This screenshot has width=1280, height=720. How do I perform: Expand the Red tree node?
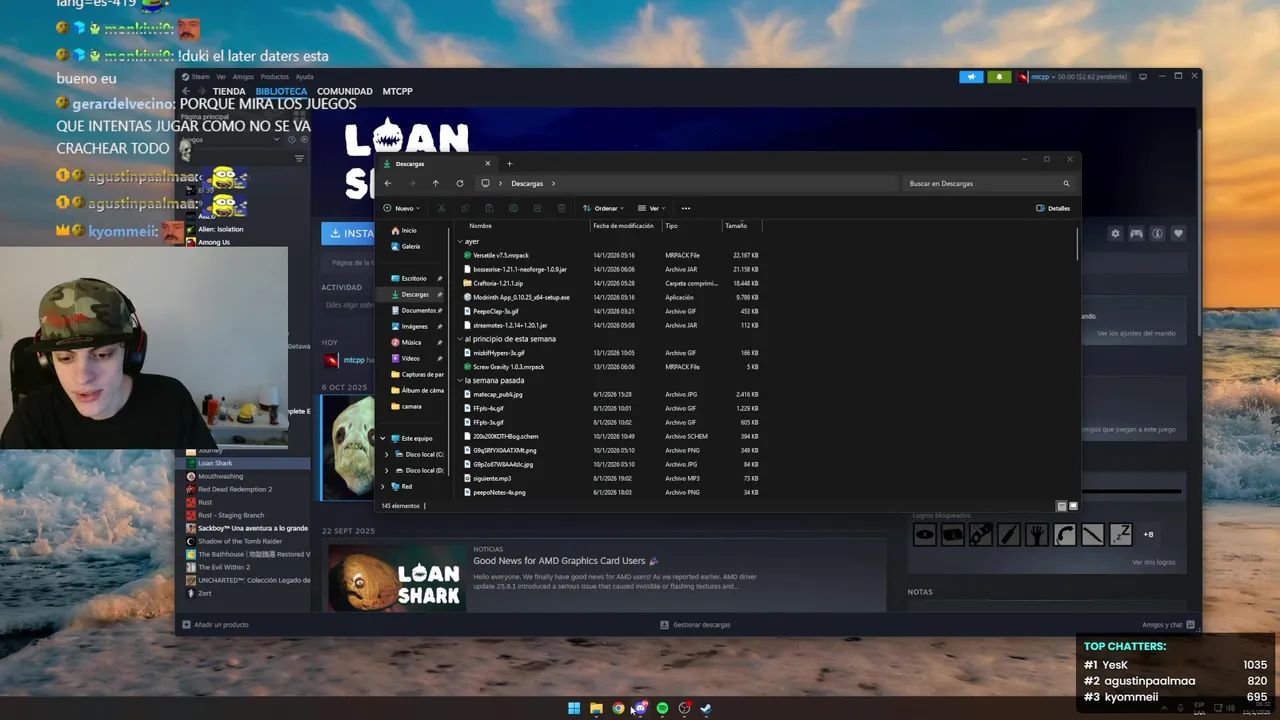[382, 486]
